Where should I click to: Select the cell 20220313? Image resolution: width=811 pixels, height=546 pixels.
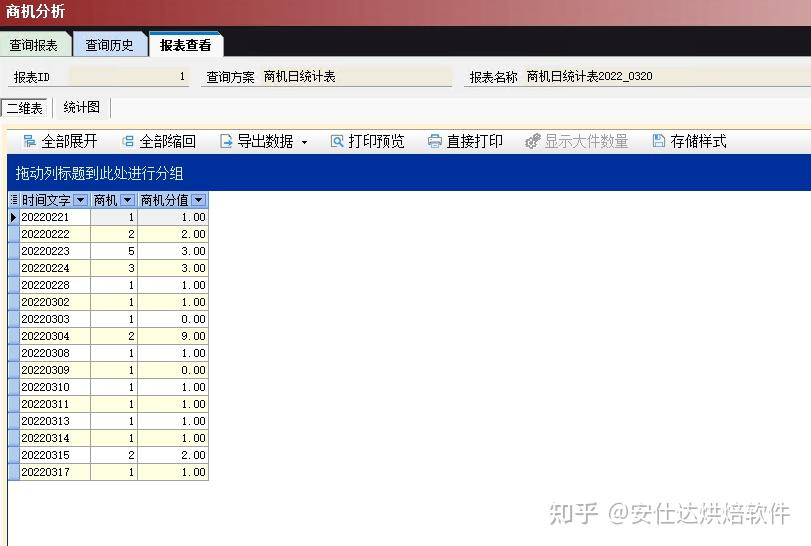(55, 421)
